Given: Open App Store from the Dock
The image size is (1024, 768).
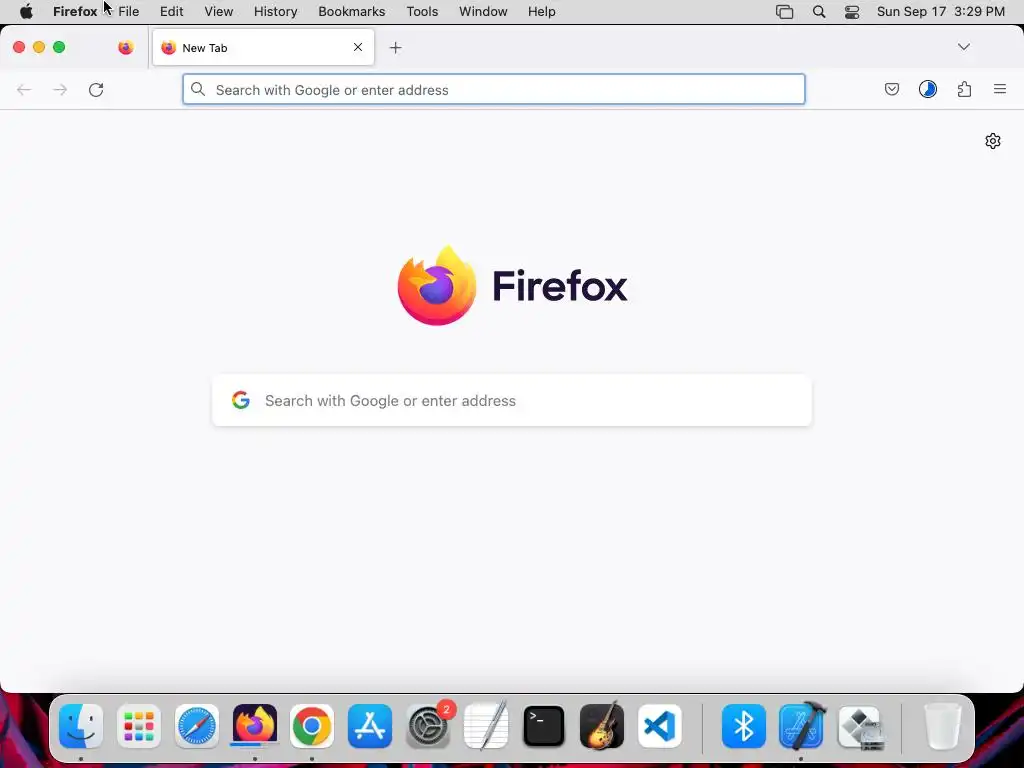Looking at the screenshot, I should [370, 726].
